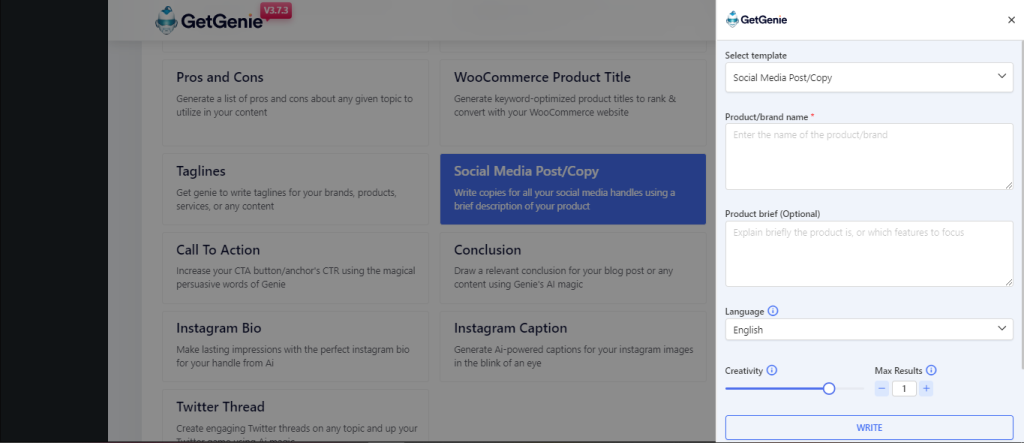The height and width of the screenshot is (443, 1024).
Task: Open the Select template dropdown
Action: pyautogui.click(x=869, y=77)
